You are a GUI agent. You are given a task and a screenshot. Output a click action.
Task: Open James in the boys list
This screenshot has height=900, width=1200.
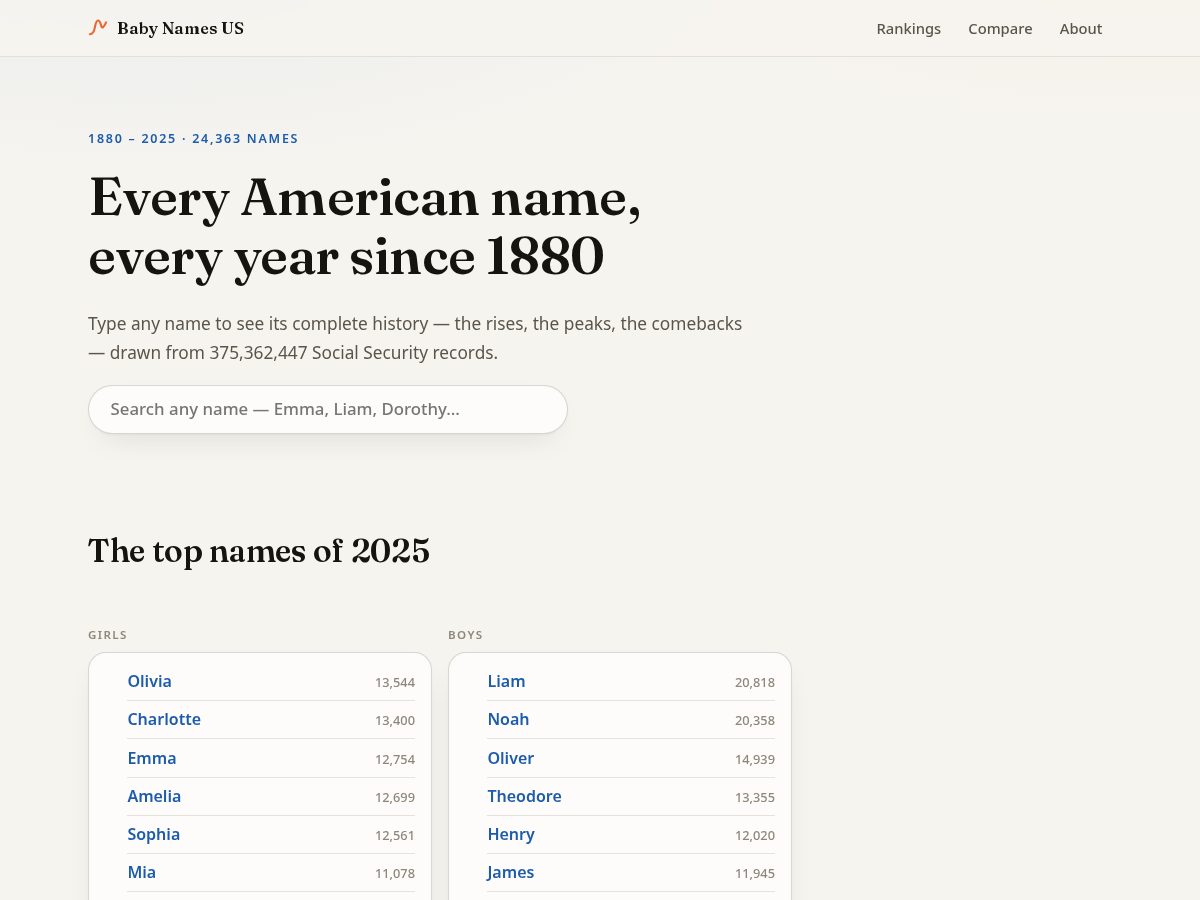point(511,872)
